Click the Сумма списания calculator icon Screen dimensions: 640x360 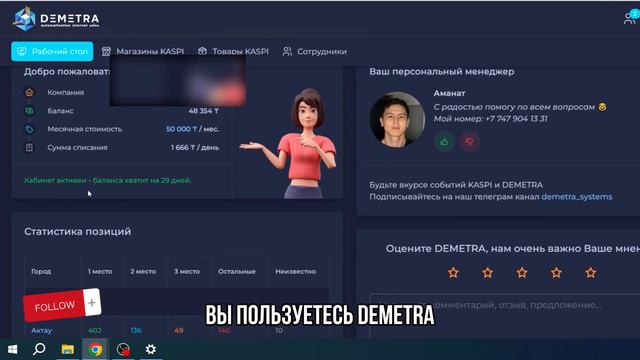click(29, 147)
